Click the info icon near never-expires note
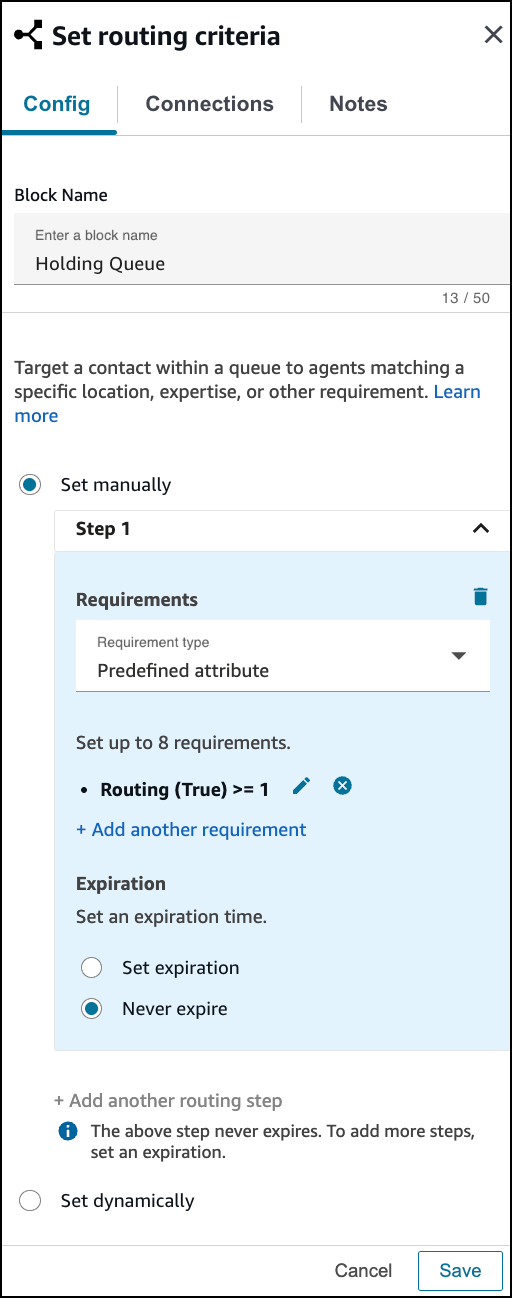This screenshot has height=1298, width=512. tap(68, 1132)
